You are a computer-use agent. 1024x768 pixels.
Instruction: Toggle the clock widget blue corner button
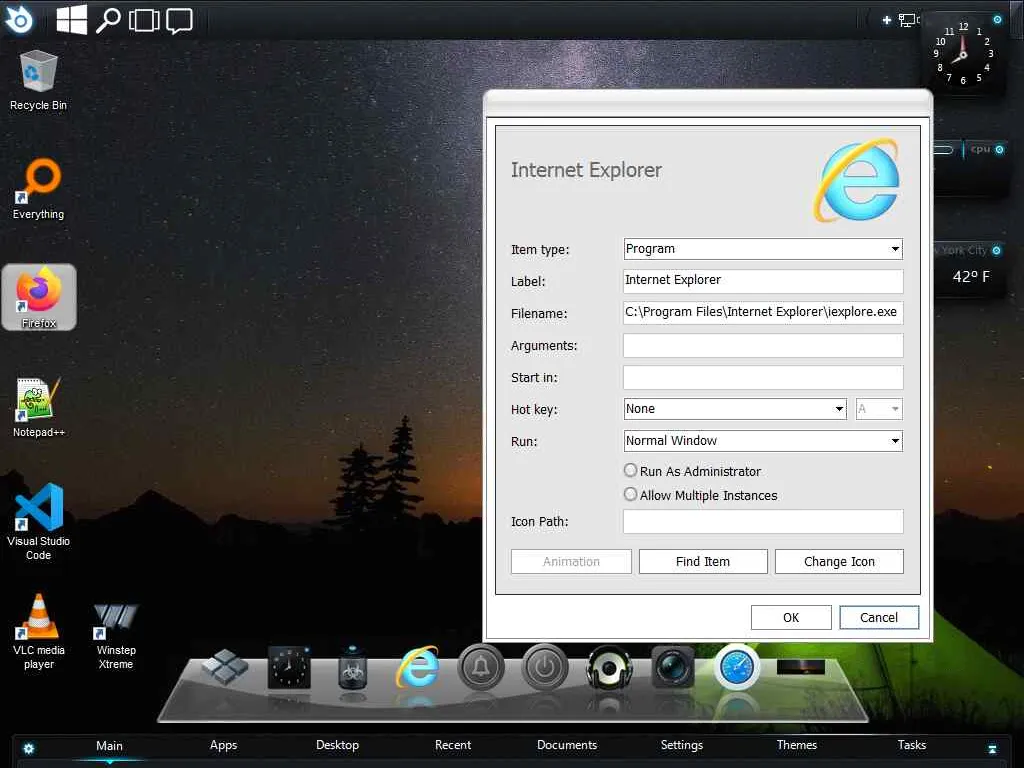point(997,20)
